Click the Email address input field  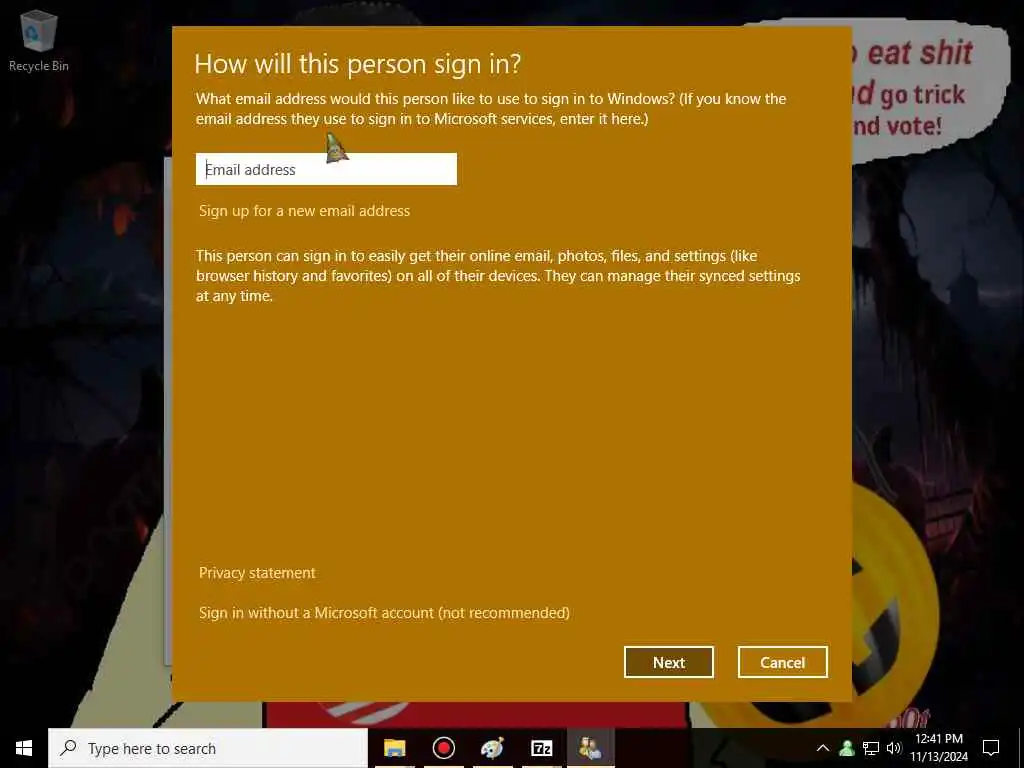tap(326, 169)
